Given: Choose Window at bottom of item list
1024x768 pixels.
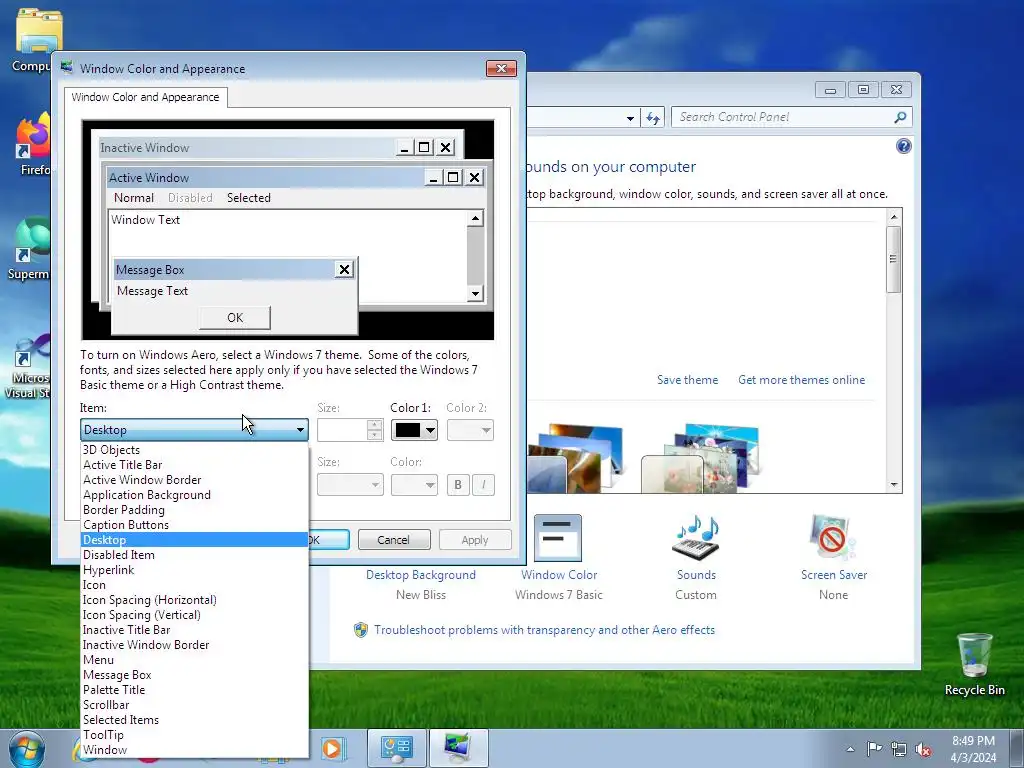Looking at the screenshot, I should pos(194,750).
